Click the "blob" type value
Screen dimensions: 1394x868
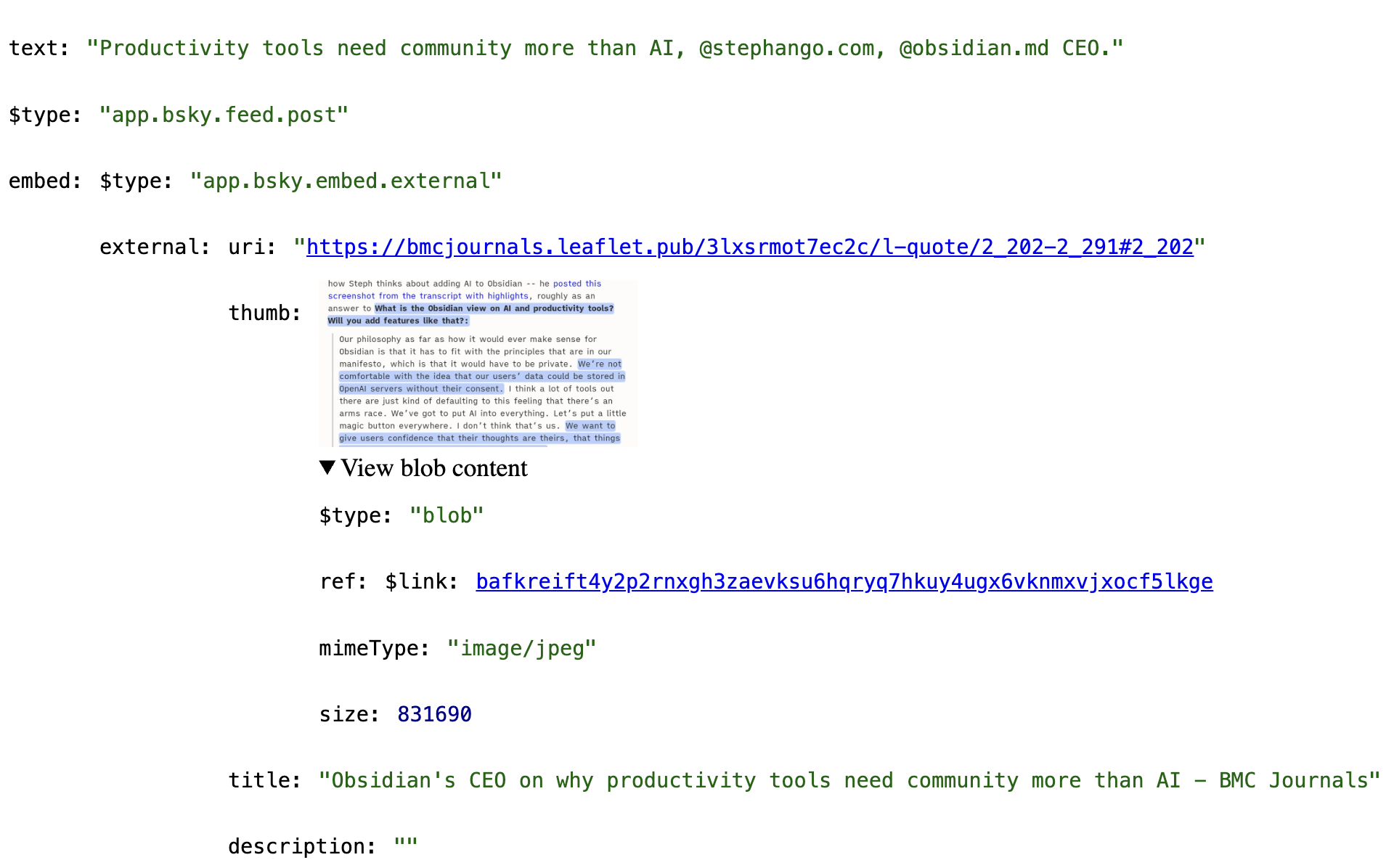[446, 516]
